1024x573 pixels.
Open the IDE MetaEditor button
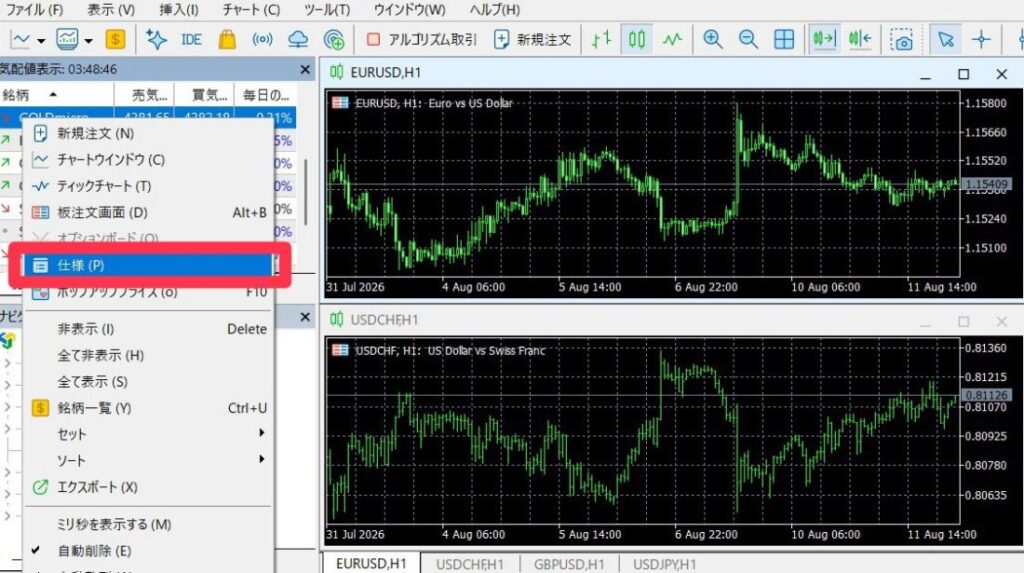191,40
